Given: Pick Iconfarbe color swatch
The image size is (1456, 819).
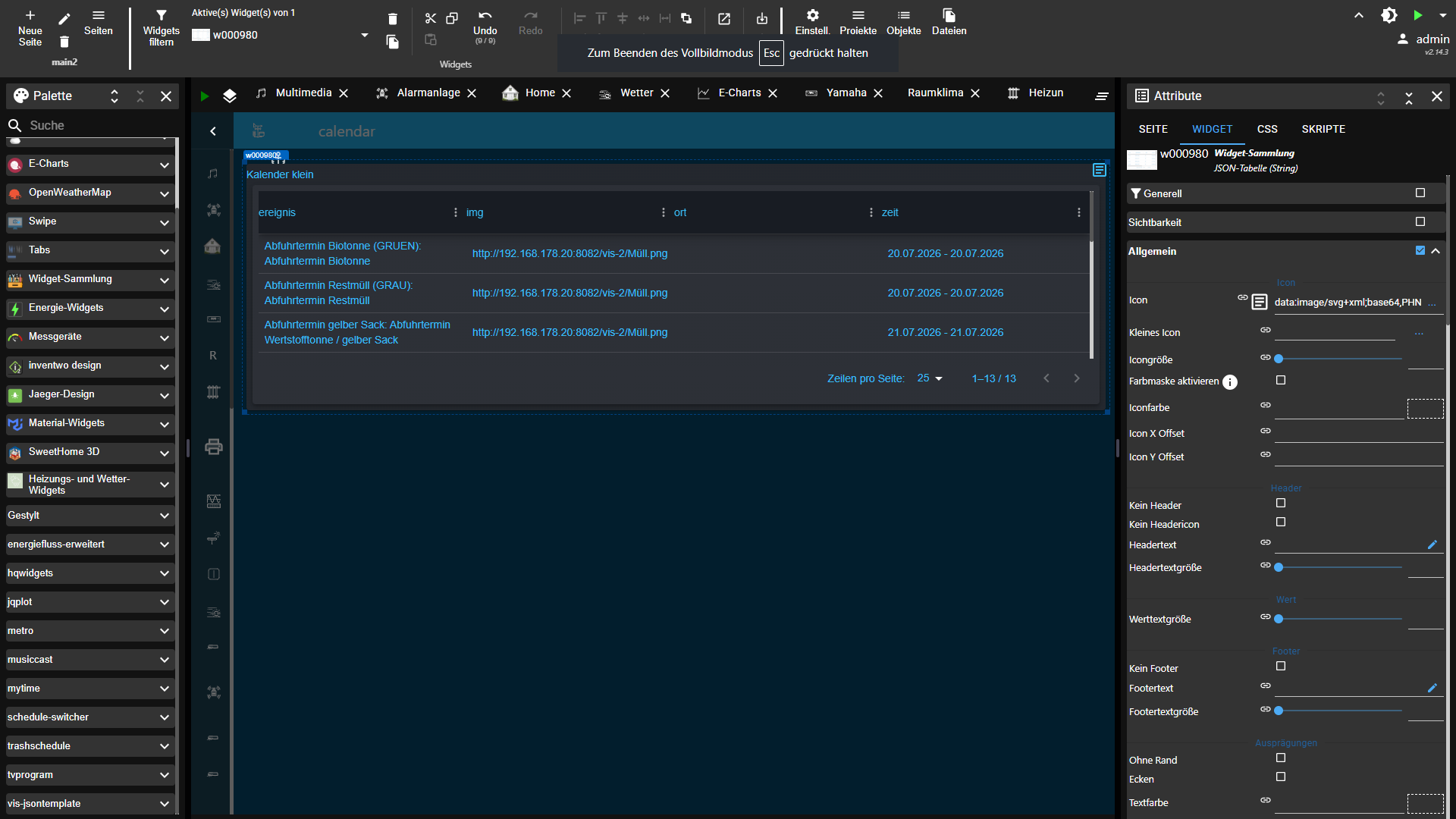Looking at the screenshot, I should [1425, 409].
